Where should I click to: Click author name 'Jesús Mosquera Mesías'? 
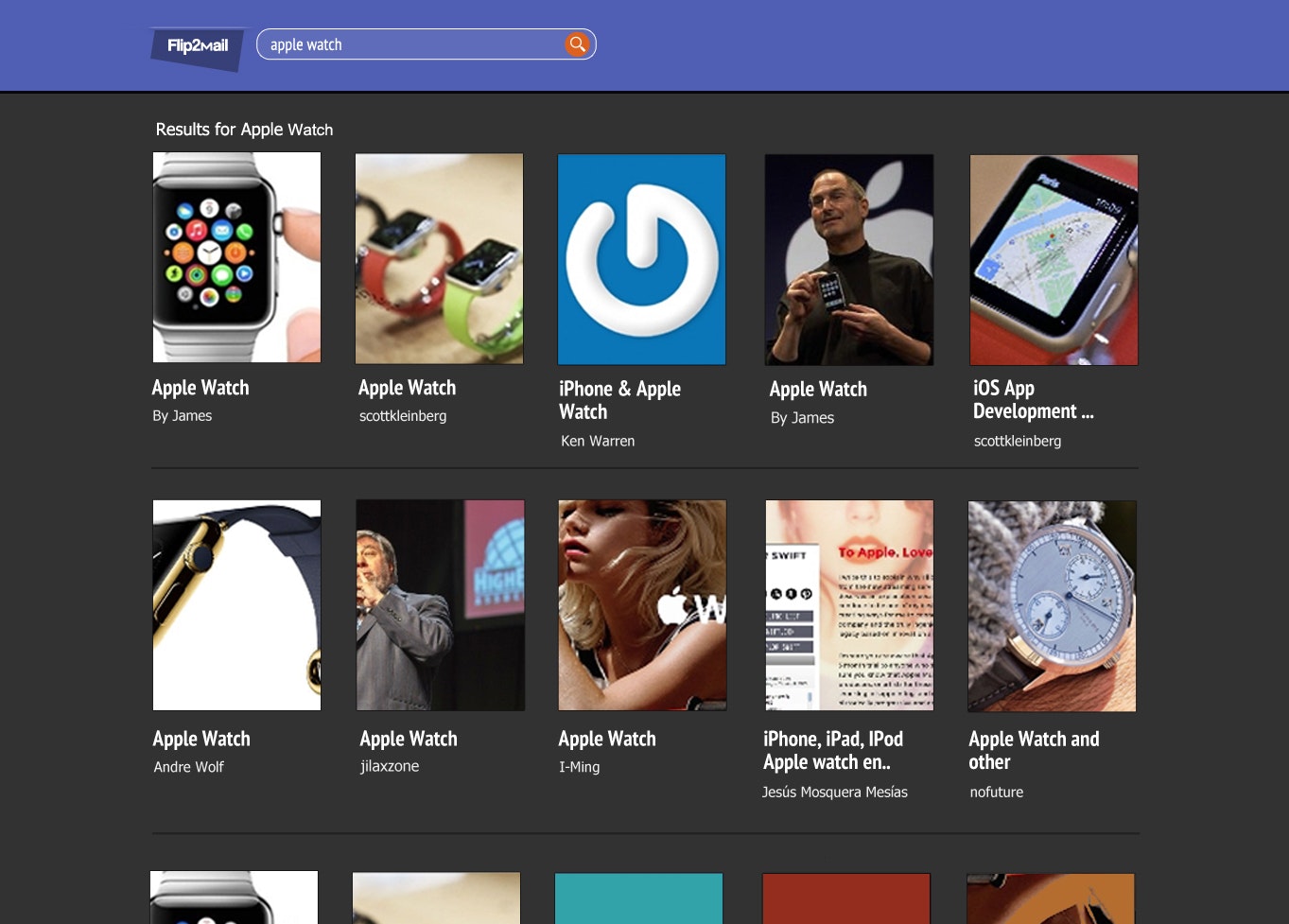(x=835, y=792)
